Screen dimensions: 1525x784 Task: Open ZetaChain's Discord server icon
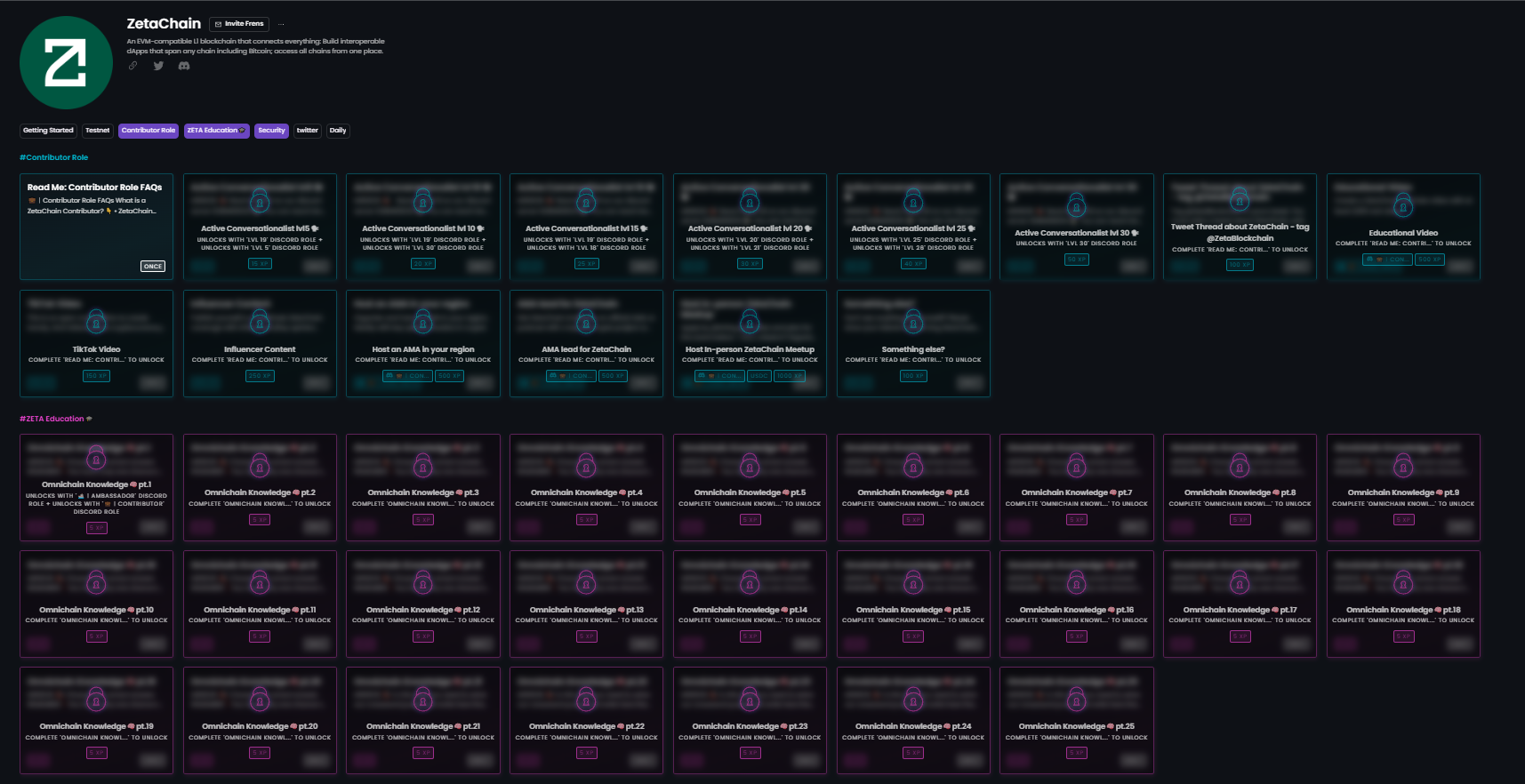pyautogui.click(x=184, y=66)
